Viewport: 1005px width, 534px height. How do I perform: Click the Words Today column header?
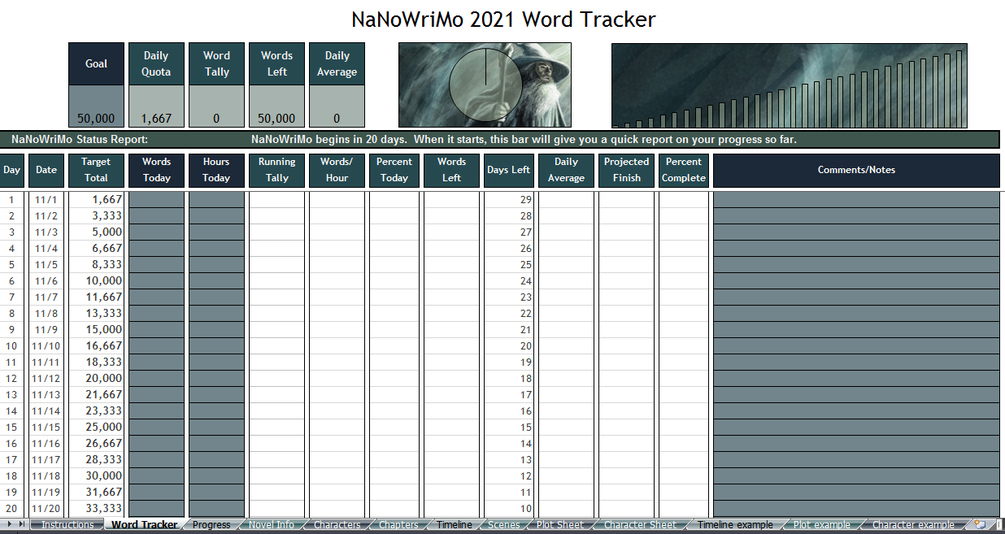[156, 171]
